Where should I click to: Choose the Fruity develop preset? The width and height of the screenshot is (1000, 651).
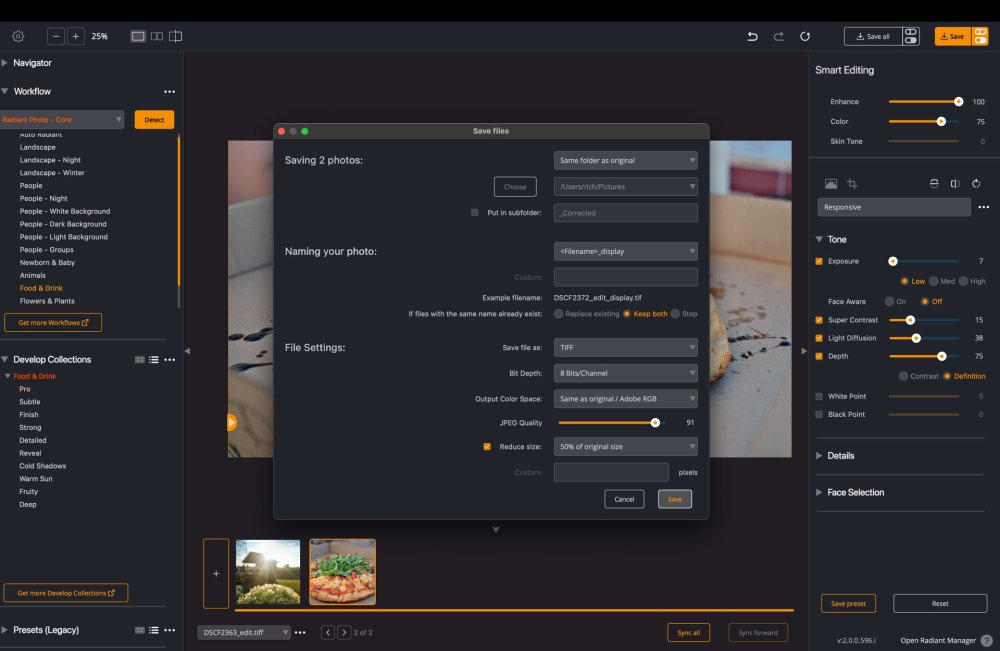pos(29,492)
